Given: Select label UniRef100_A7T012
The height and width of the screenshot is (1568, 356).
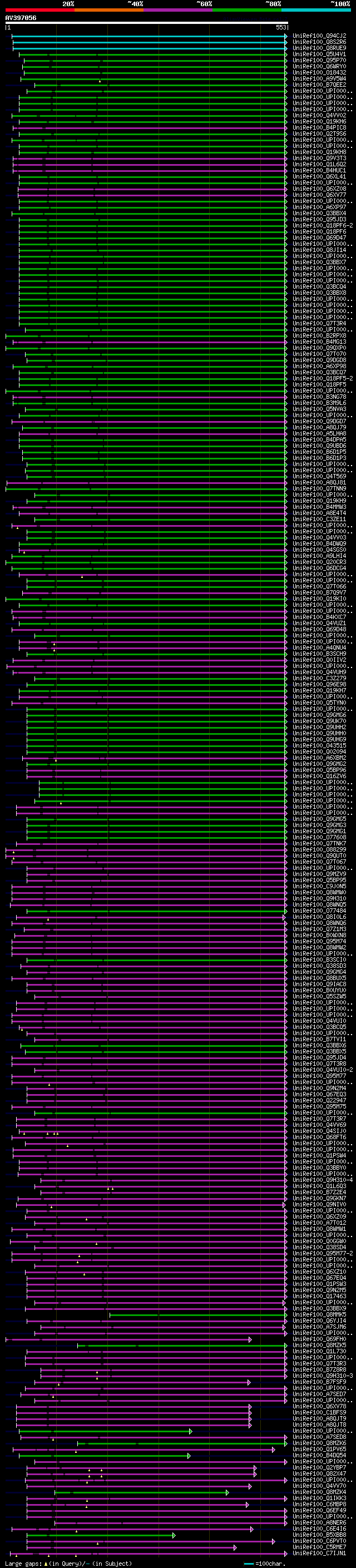Looking at the screenshot, I should [x=319, y=1223].
